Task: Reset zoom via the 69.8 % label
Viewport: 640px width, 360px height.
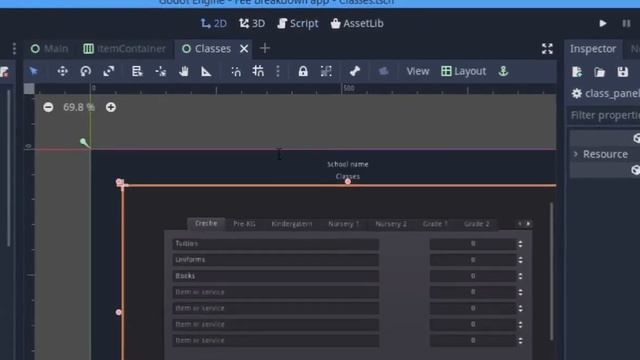Action: (79, 107)
